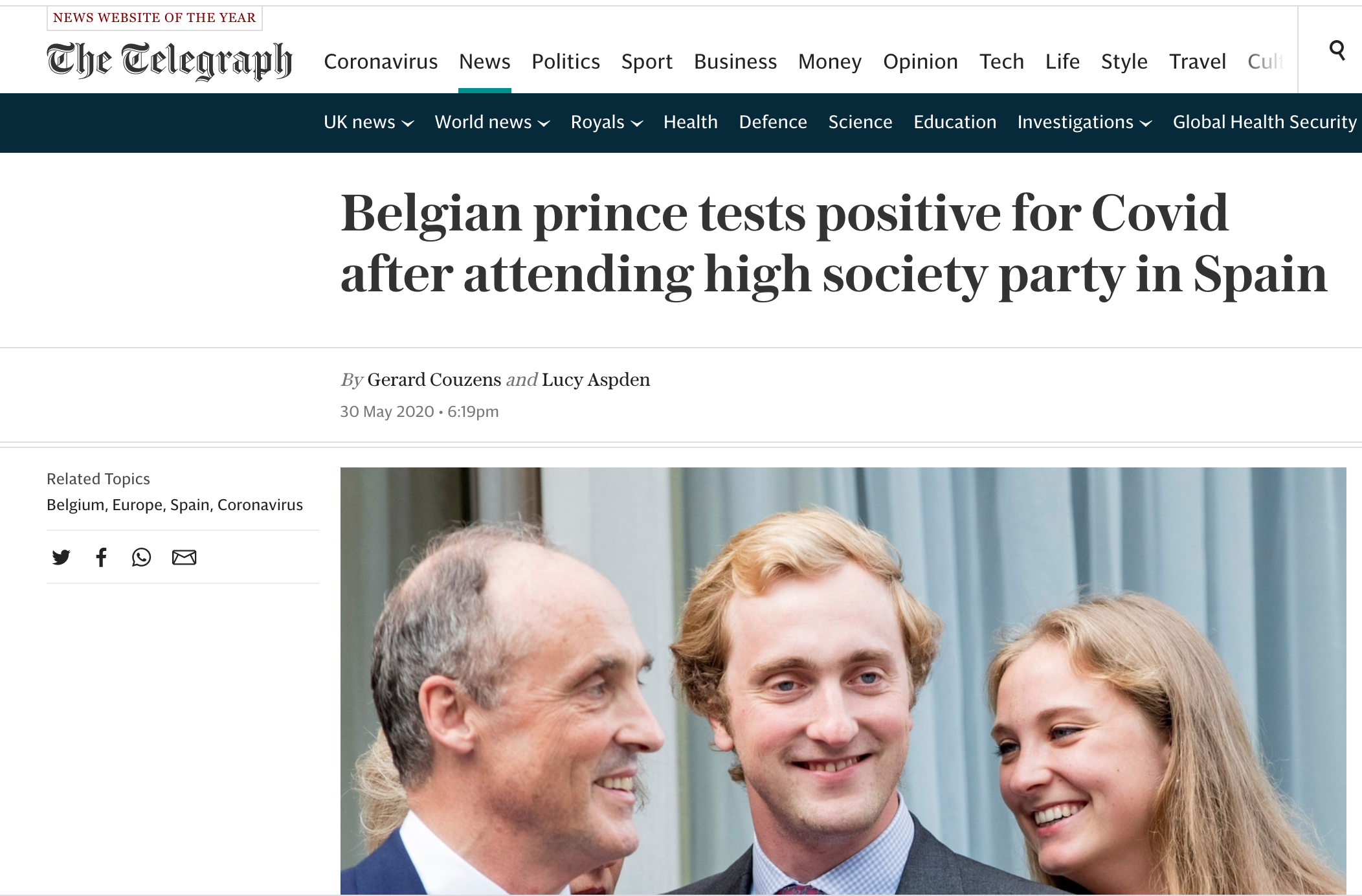1362x896 pixels.
Task: Open the Business section
Action: click(x=735, y=62)
